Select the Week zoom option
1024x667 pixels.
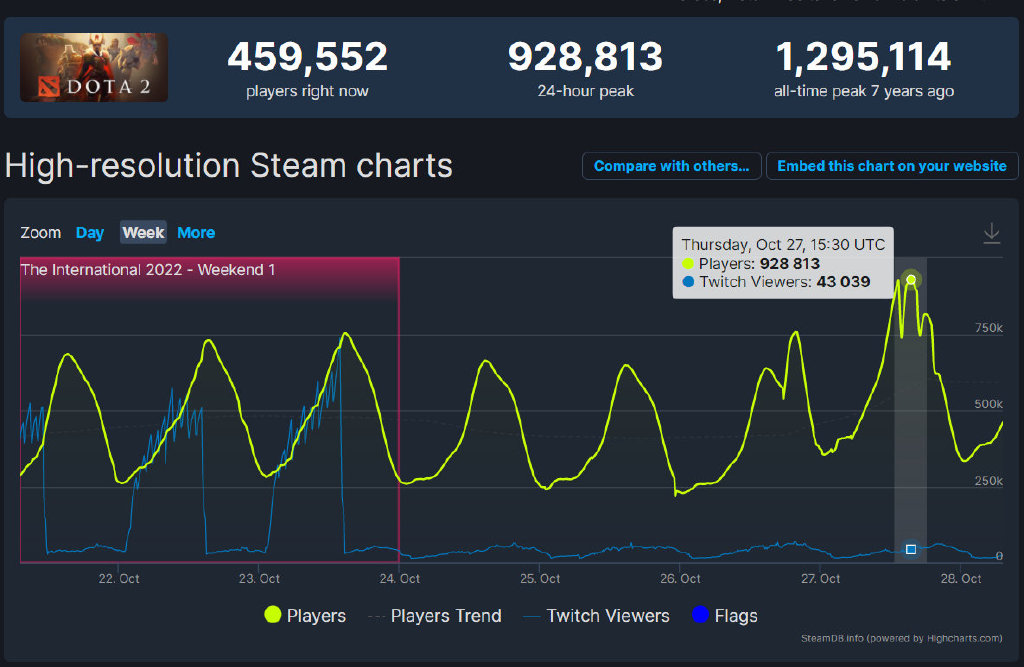[x=143, y=233]
